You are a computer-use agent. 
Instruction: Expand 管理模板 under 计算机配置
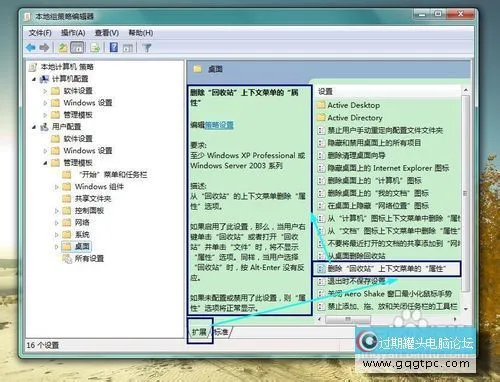coord(45,115)
